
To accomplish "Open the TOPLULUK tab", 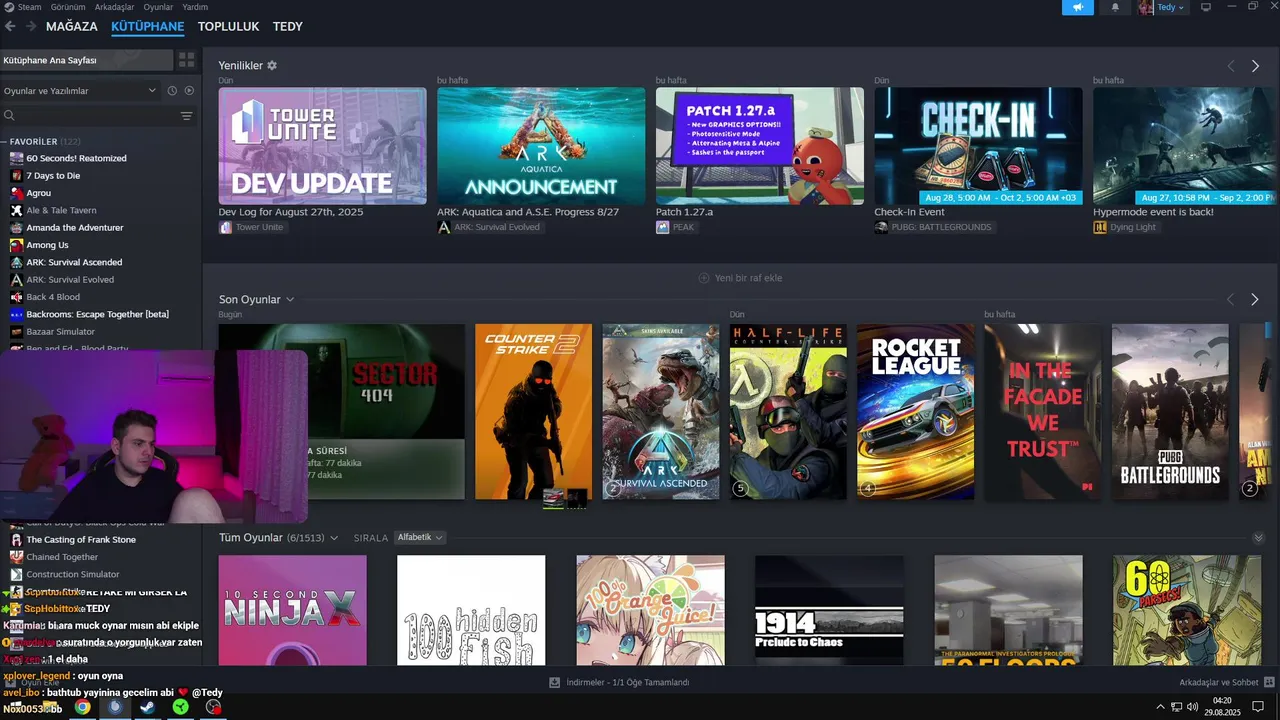I will [229, 26].
